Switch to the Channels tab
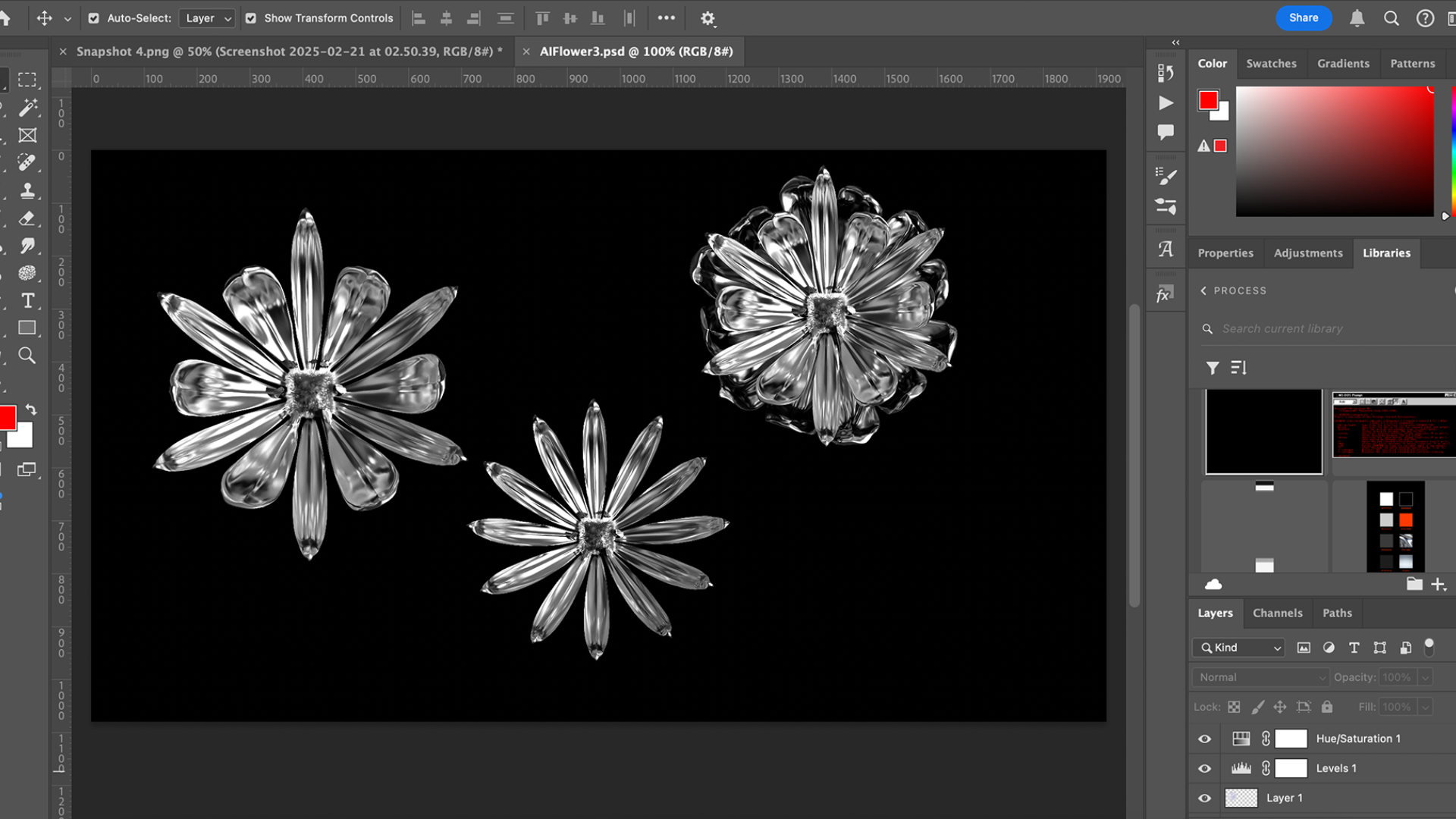 tap(1277, 613)
